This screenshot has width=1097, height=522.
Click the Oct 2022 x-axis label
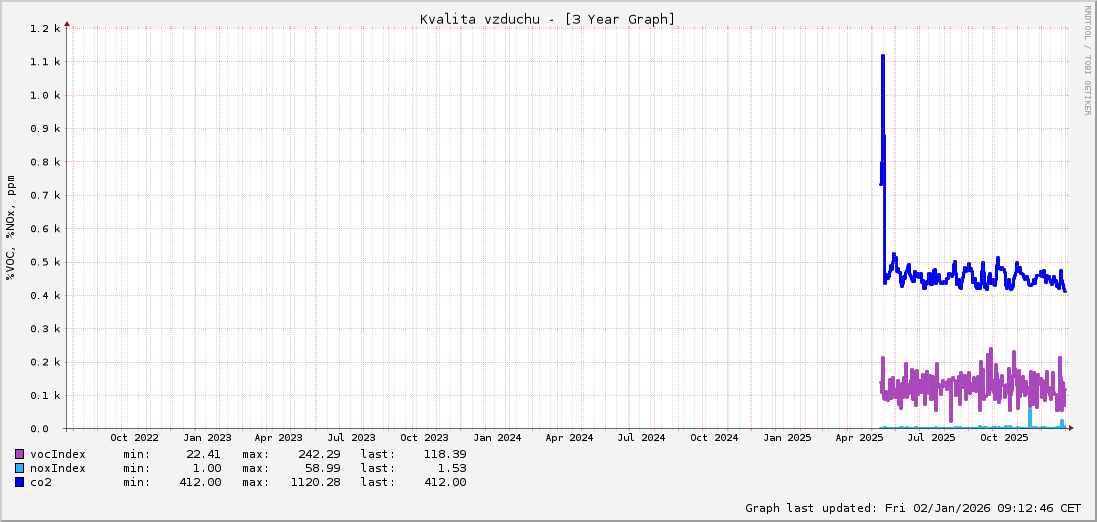134,438
